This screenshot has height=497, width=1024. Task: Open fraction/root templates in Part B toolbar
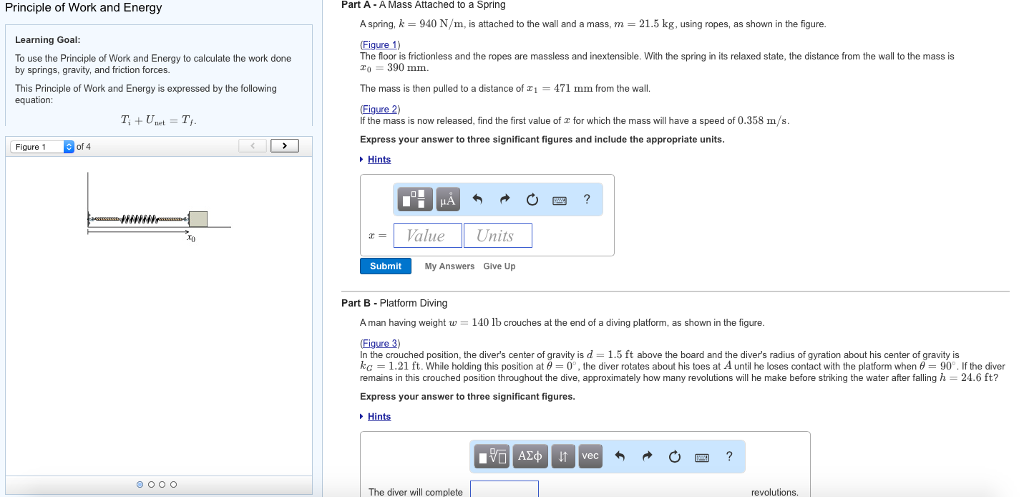point(492,457)
